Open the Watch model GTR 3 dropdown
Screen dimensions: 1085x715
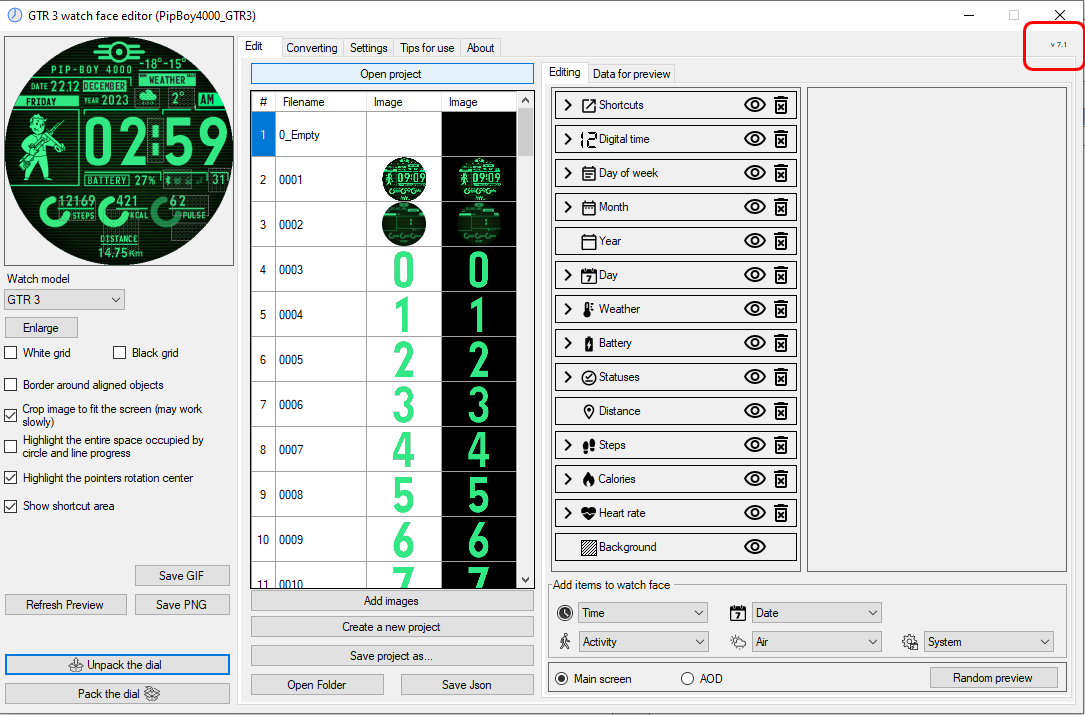coord(64,300)
